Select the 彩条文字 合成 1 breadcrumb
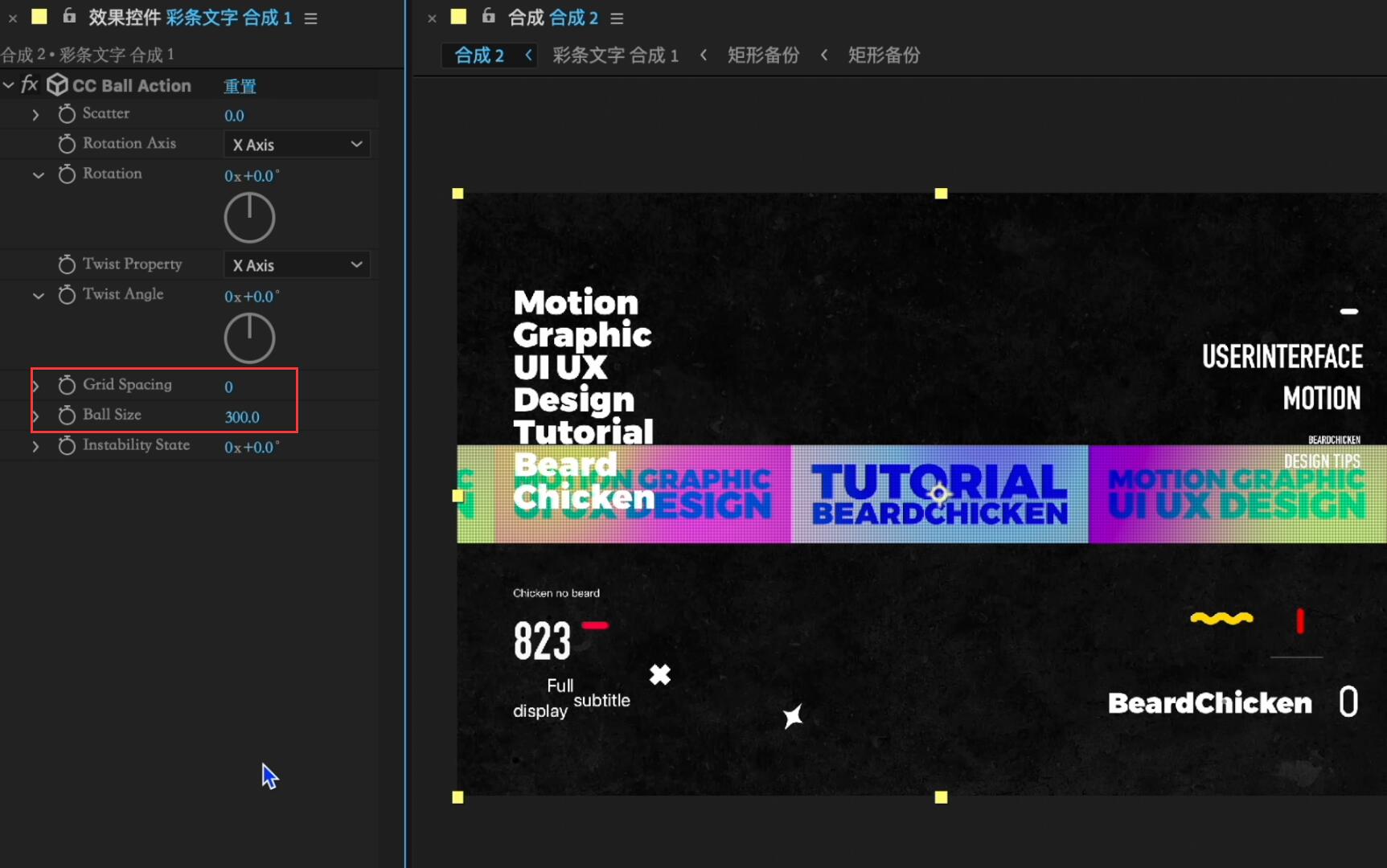 coord(616,55)
